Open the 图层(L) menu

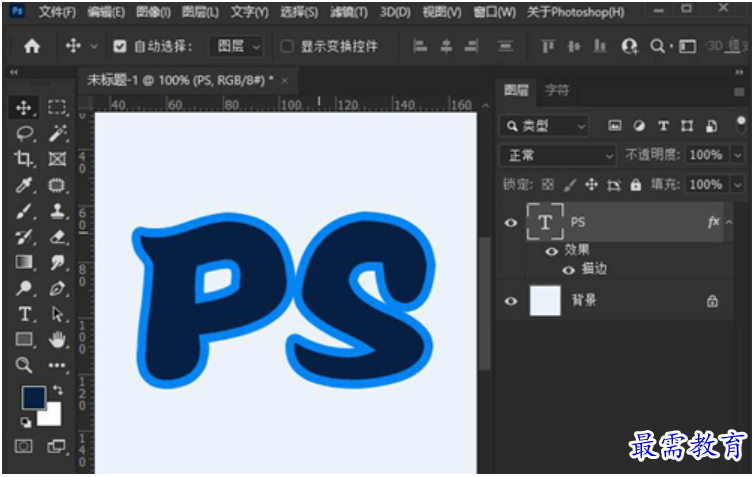click(x=200, y=12)
